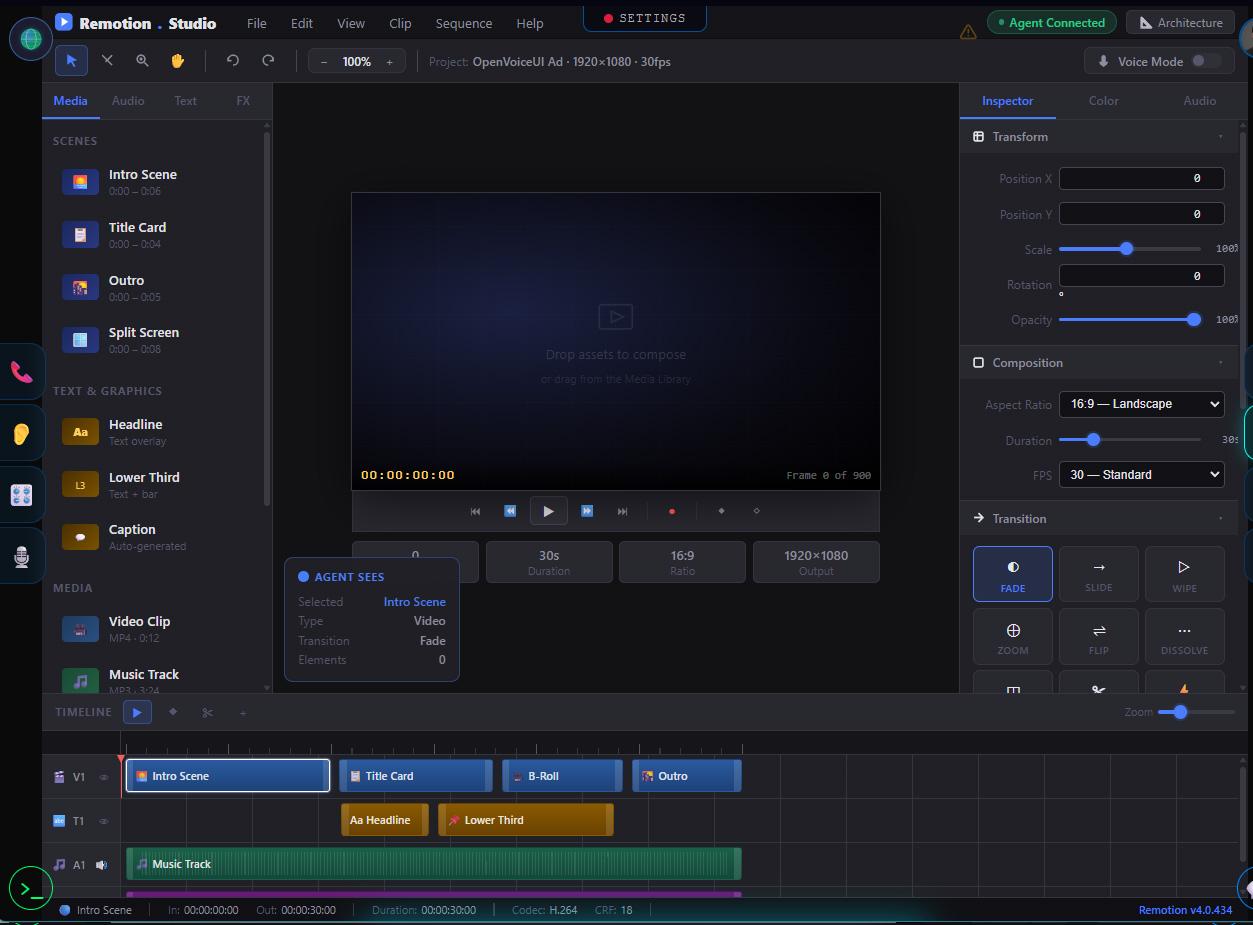Image resolution: width=1253 pixels, height=925 pixels.
Task: Select the Hand tool in the toolbar
Action: tap(177, 60)
